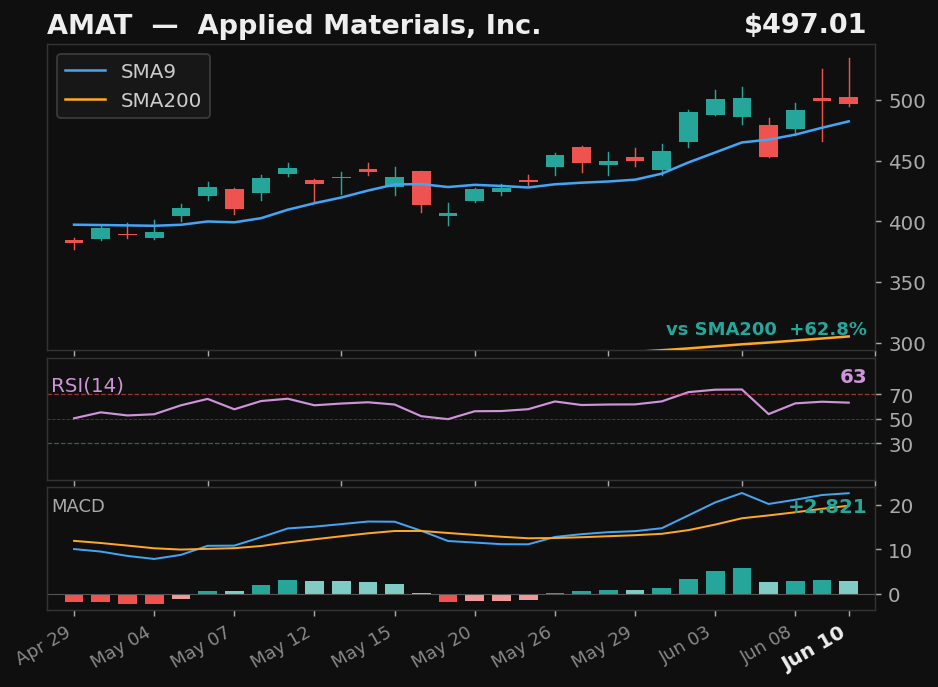938x687 pixels.
Task: Click the Applied Materials, Inc. company name
Action: (369, 25)
